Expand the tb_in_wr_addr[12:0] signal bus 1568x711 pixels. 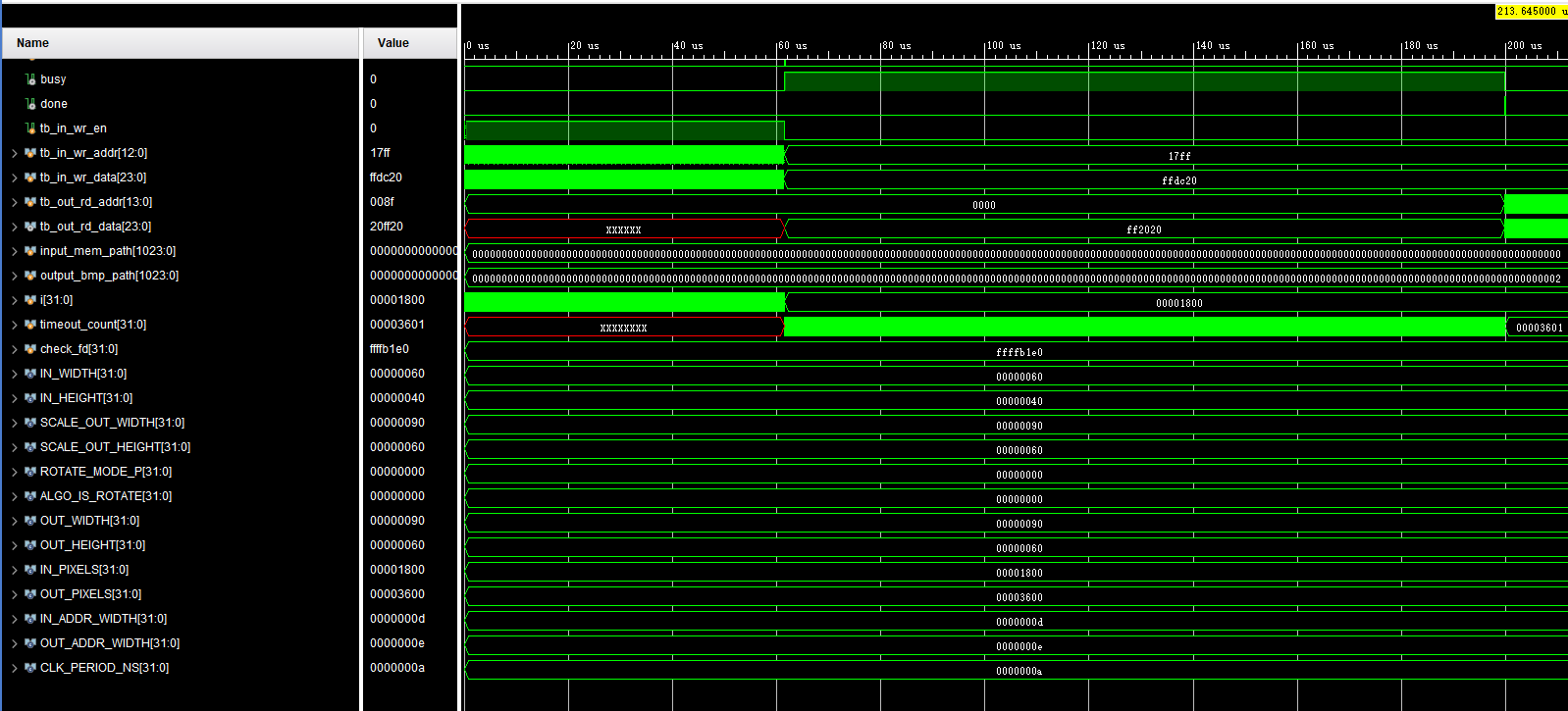15,153
